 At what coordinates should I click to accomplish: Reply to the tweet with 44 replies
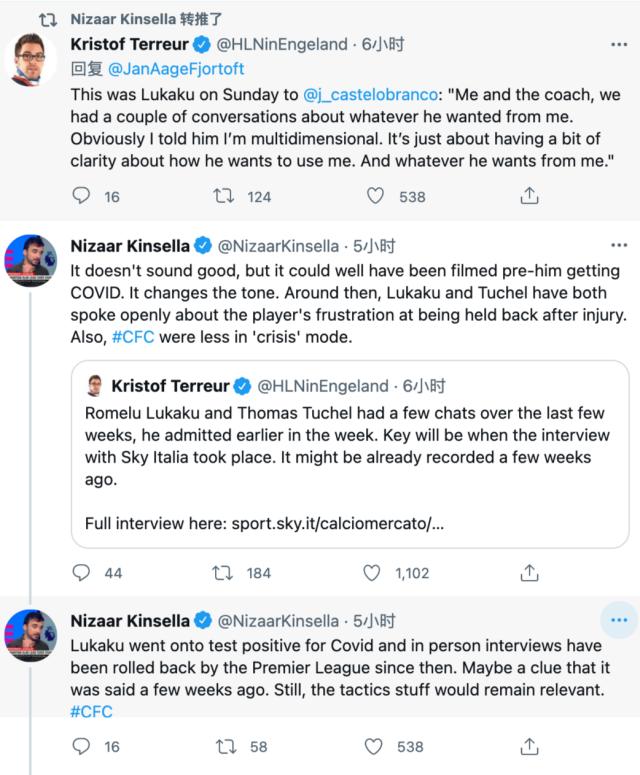tap(83, 573)
